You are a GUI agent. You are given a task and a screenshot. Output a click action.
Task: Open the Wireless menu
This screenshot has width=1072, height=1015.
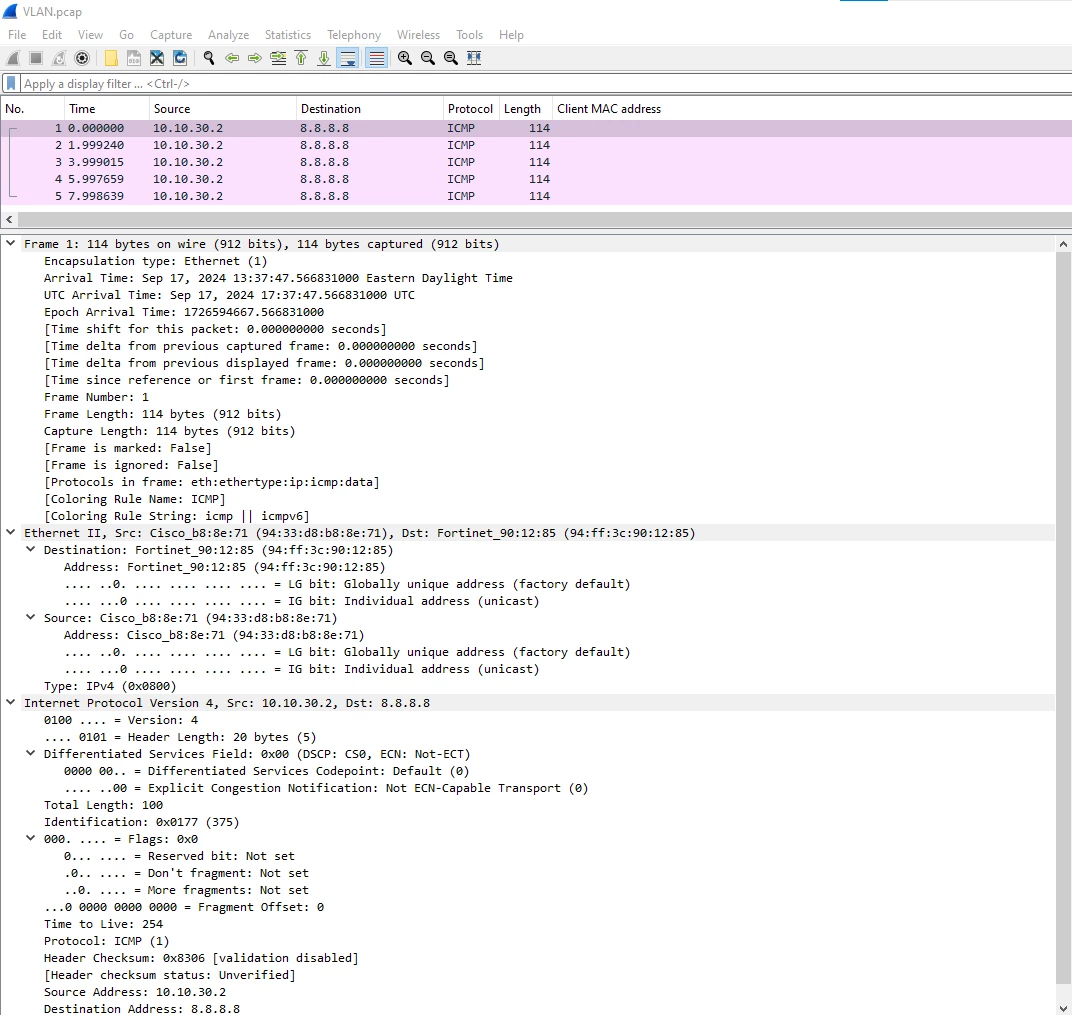pyautogui.click(x=418, y=35)
